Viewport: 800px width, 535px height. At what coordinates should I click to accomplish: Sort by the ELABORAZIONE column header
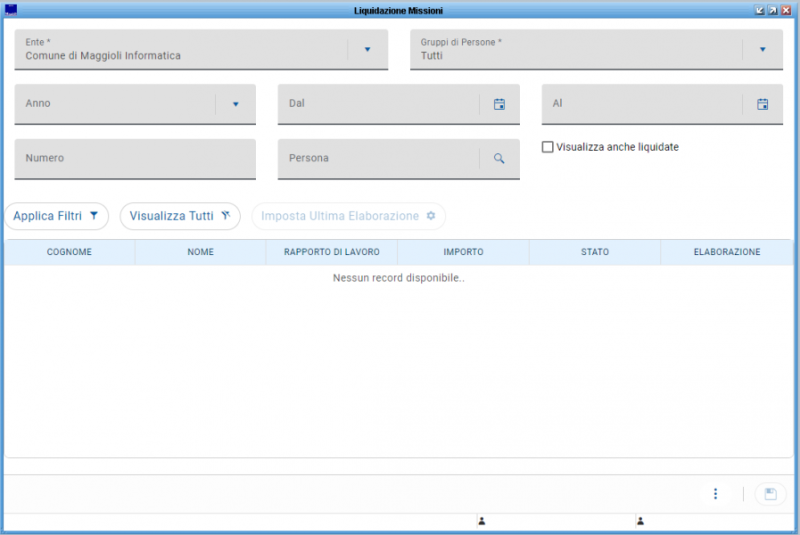(727, 252)
